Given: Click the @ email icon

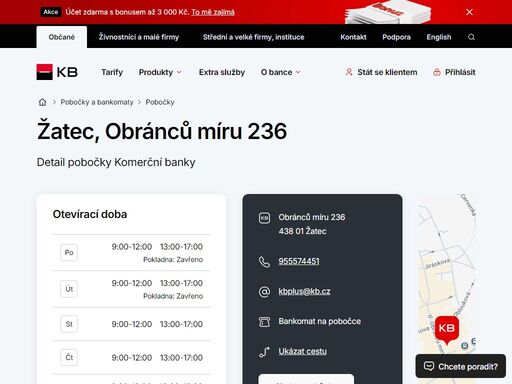Looking at the screenshot, I should click(264, 292).
